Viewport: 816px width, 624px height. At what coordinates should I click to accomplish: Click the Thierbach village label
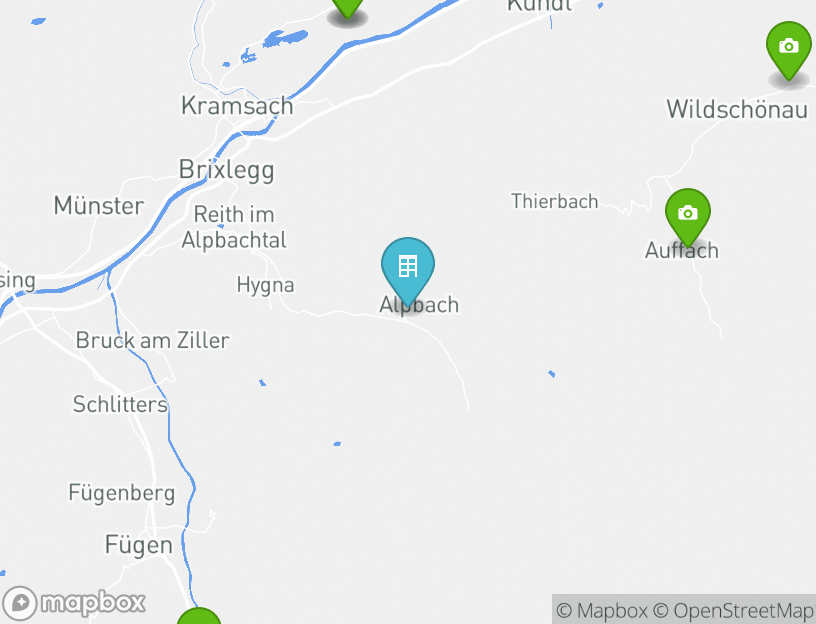[554, 201]
